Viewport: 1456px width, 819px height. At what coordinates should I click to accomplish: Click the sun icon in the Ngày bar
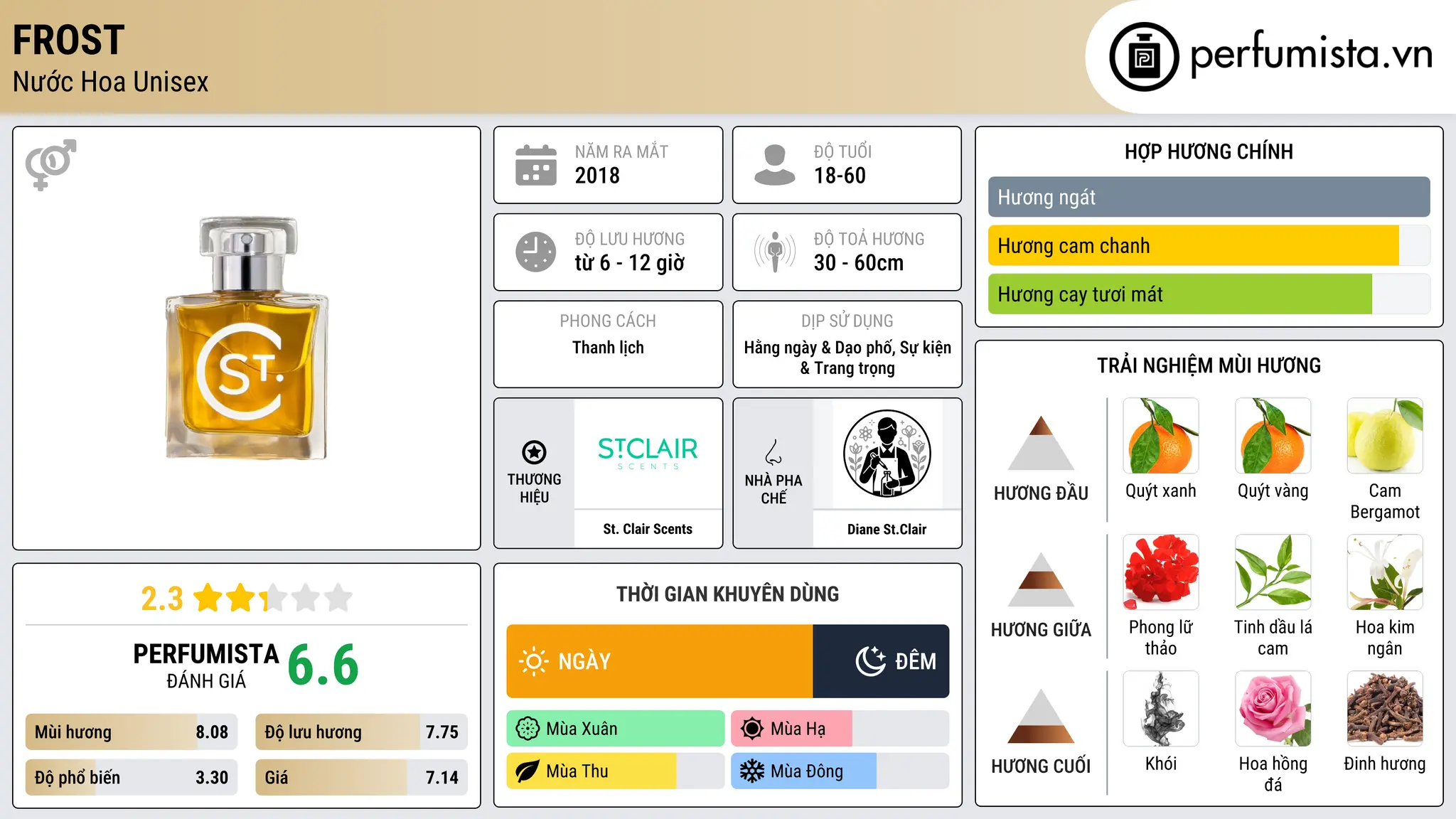534,661
